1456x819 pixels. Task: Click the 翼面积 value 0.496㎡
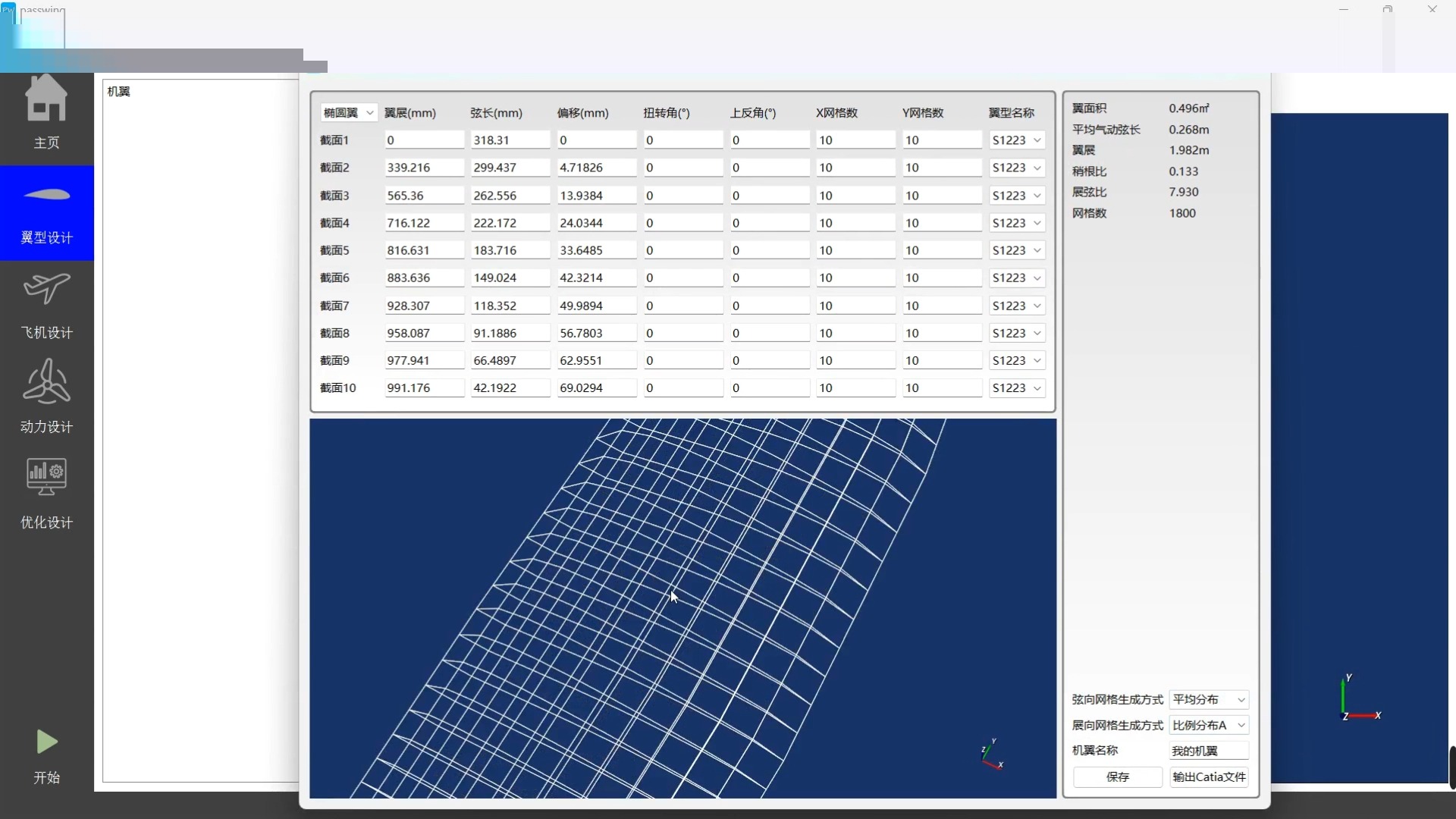pos(1189,108)
